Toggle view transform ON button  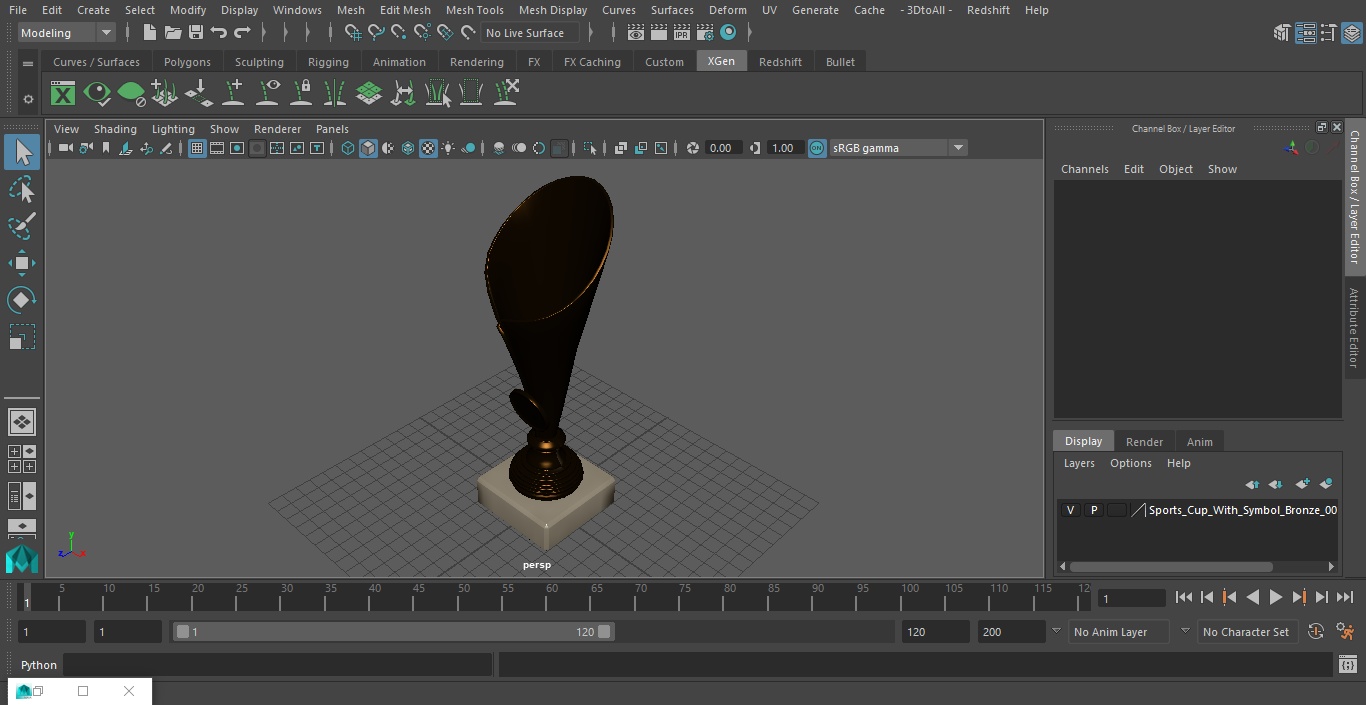click(817, 148)
